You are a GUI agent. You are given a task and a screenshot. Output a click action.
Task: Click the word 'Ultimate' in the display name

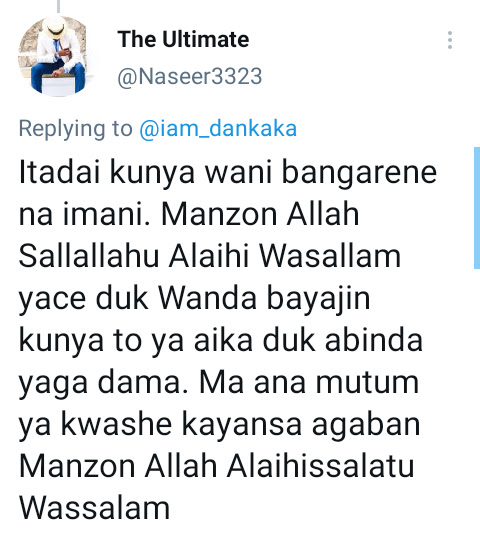[206, 39]
